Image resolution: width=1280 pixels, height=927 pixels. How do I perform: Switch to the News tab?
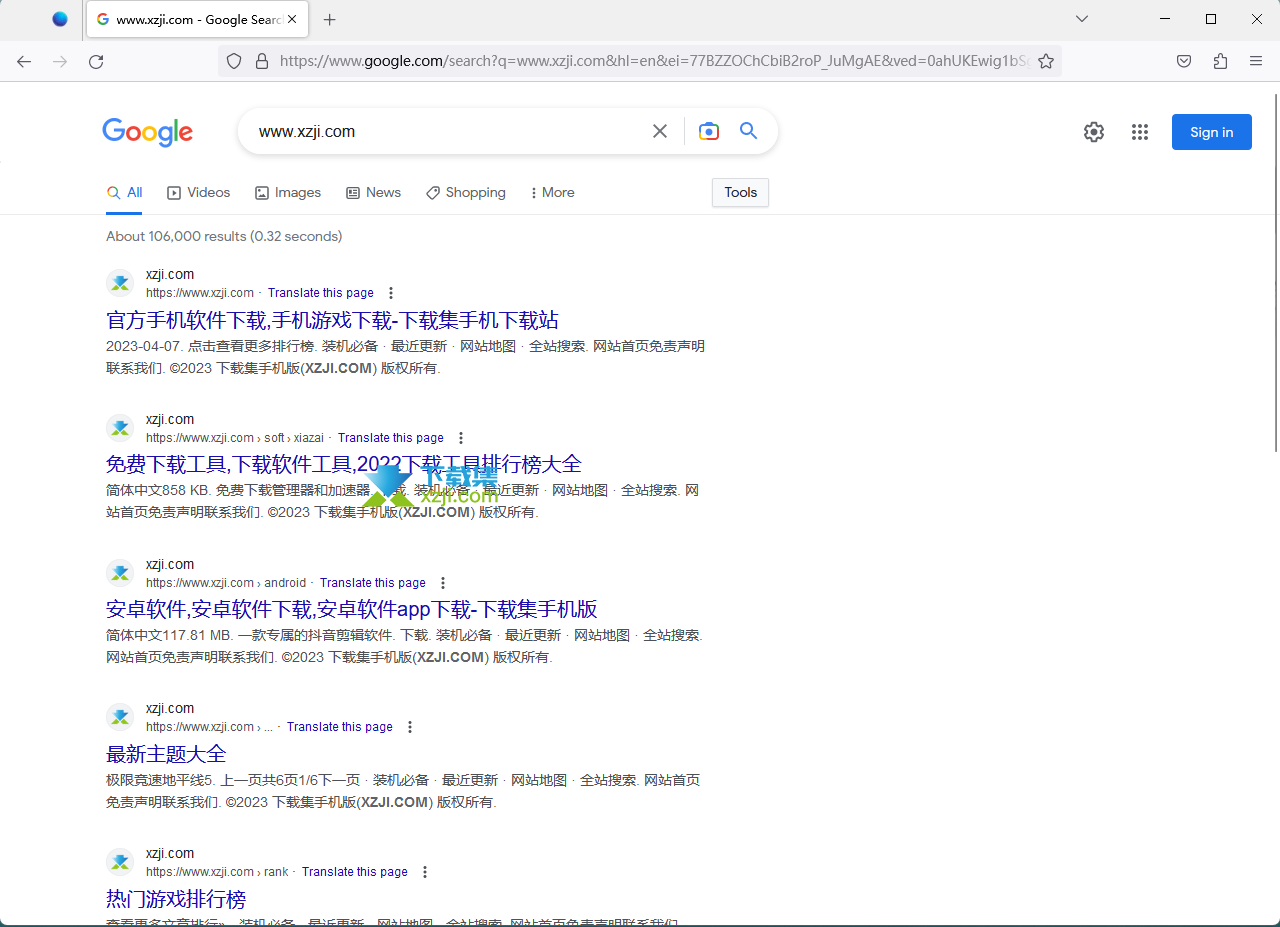point(373,192)
